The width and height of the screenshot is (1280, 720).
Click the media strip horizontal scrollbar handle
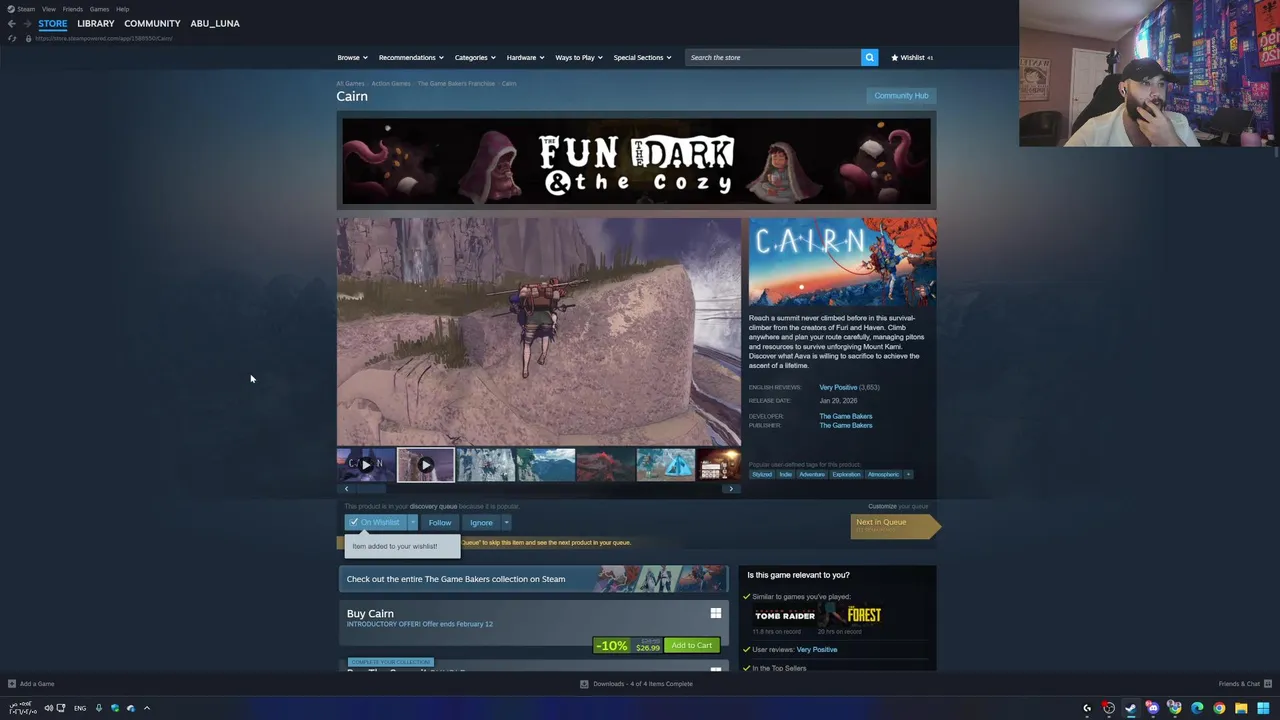[x=370, y=489]
